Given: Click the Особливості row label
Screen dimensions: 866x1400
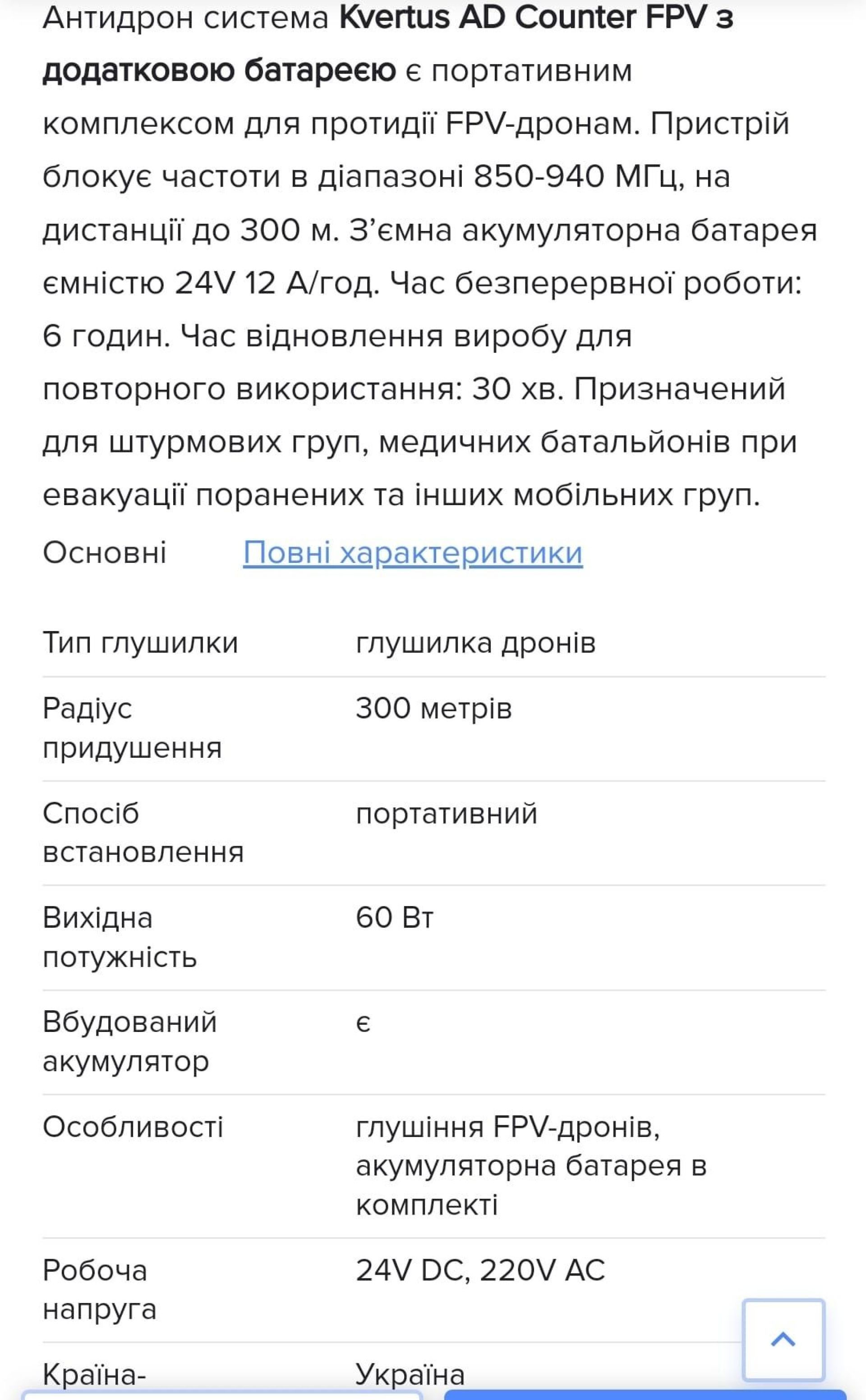Looking at the screenshot, I should click(x=133, y=1127).
